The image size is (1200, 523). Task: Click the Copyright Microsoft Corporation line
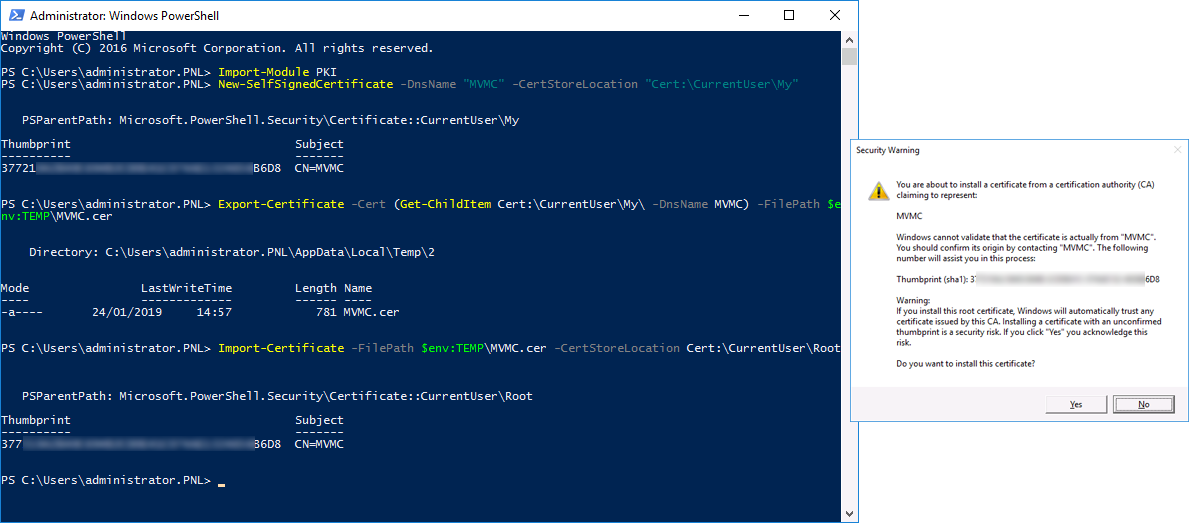tap(217, 48)
